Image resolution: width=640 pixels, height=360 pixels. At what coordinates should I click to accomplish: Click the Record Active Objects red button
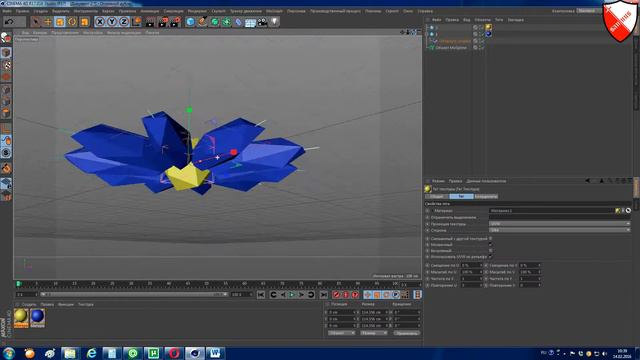[336, 294]
